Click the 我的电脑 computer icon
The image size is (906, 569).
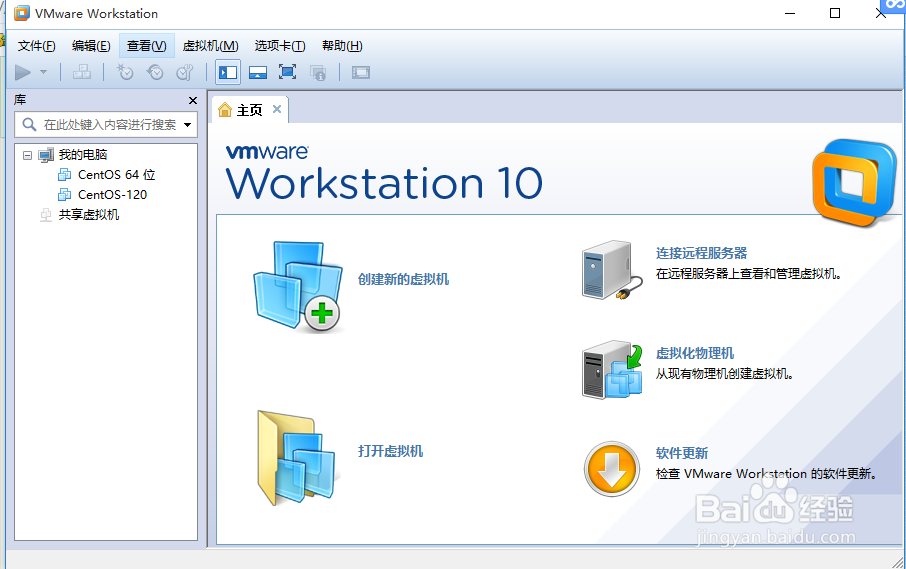point(46,155)
